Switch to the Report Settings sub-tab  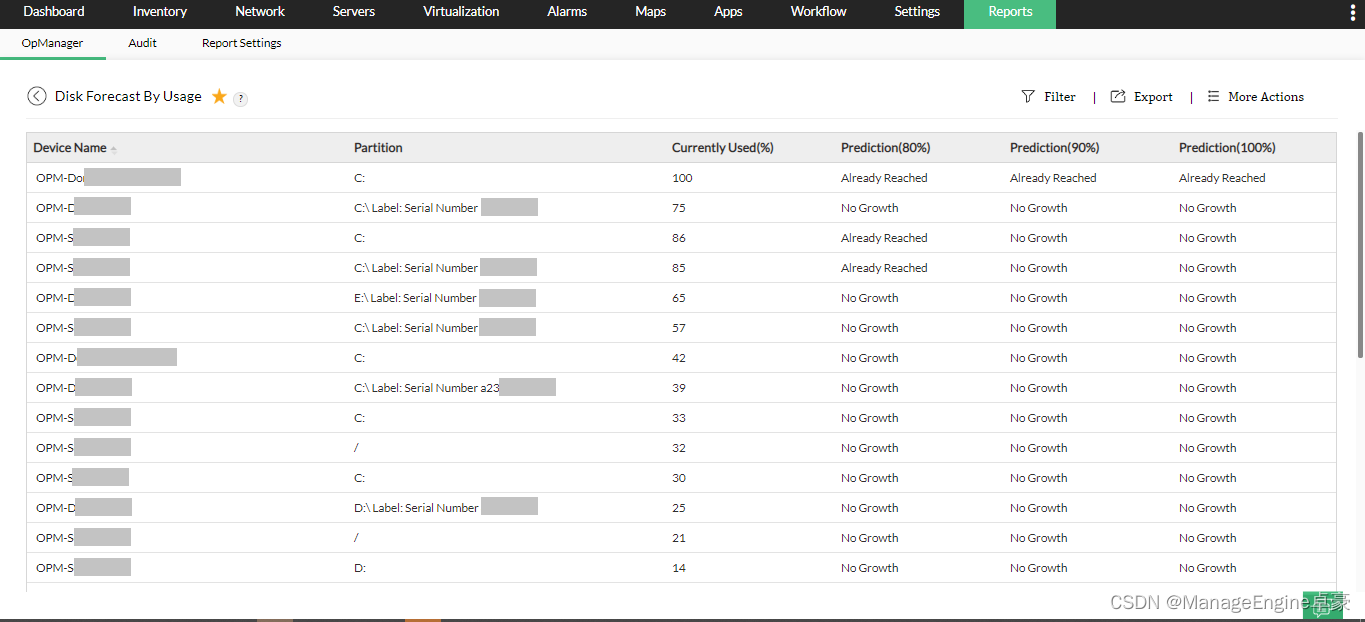click(x=241, y=43)
